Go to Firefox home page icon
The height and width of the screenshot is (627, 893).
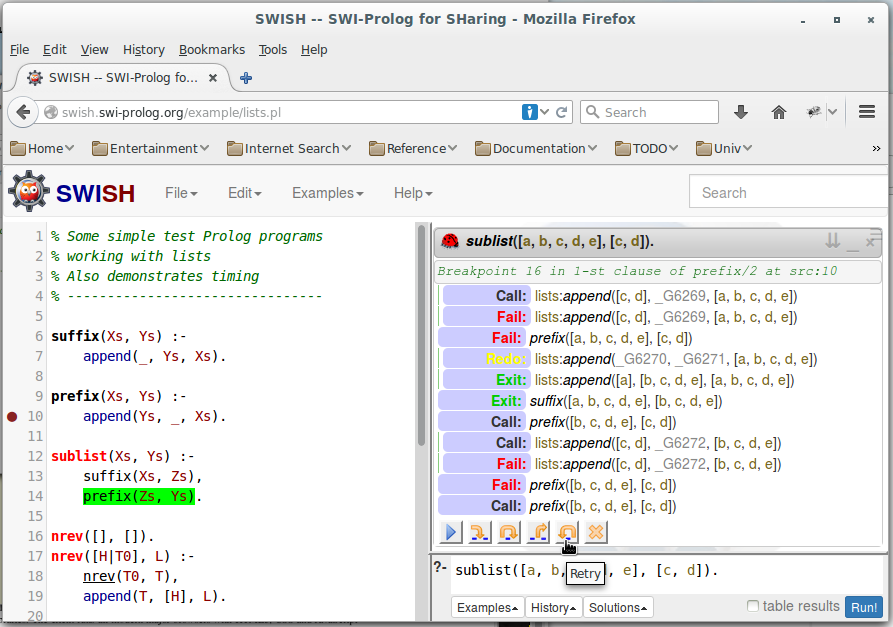pyautogui.click(x=778, y=112)
